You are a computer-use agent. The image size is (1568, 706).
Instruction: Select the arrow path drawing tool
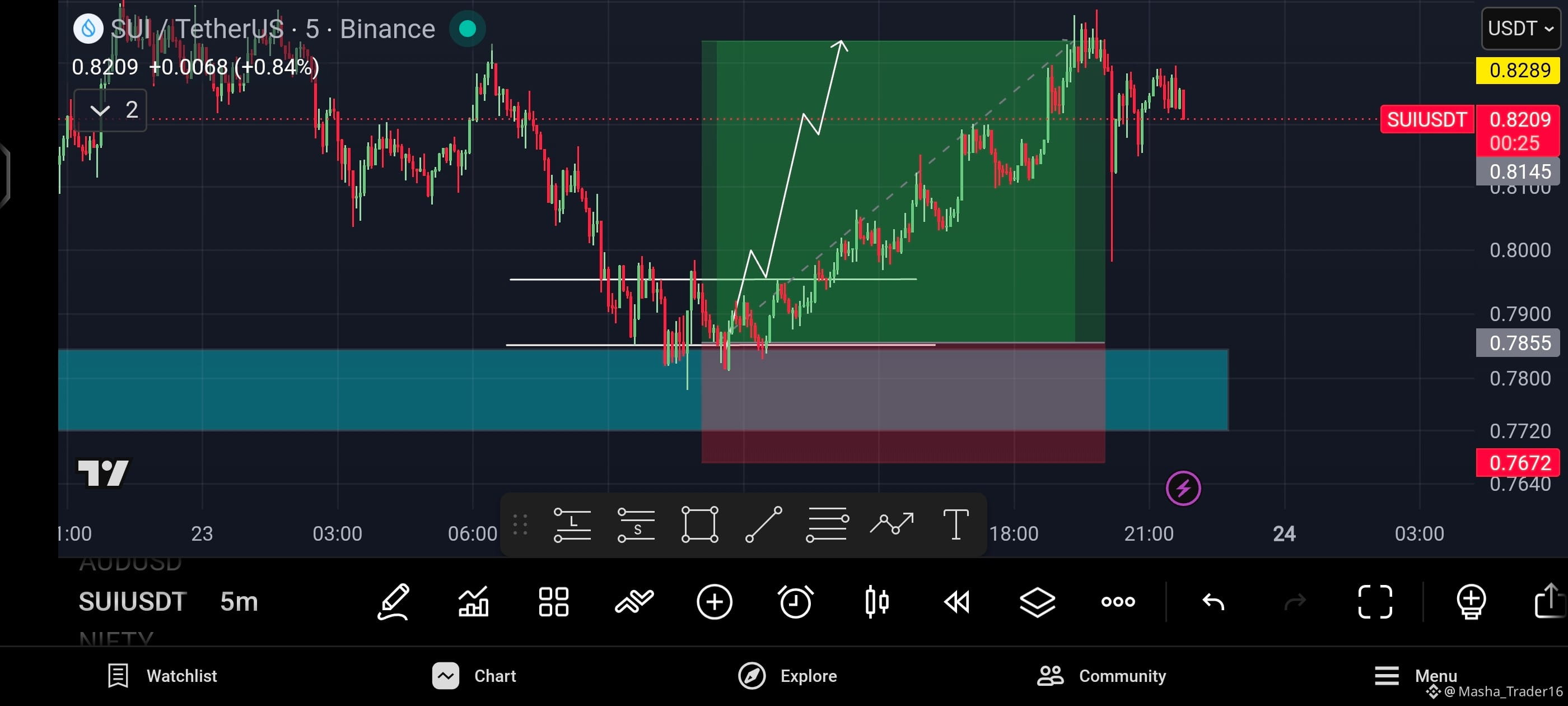tap(892, 524)
